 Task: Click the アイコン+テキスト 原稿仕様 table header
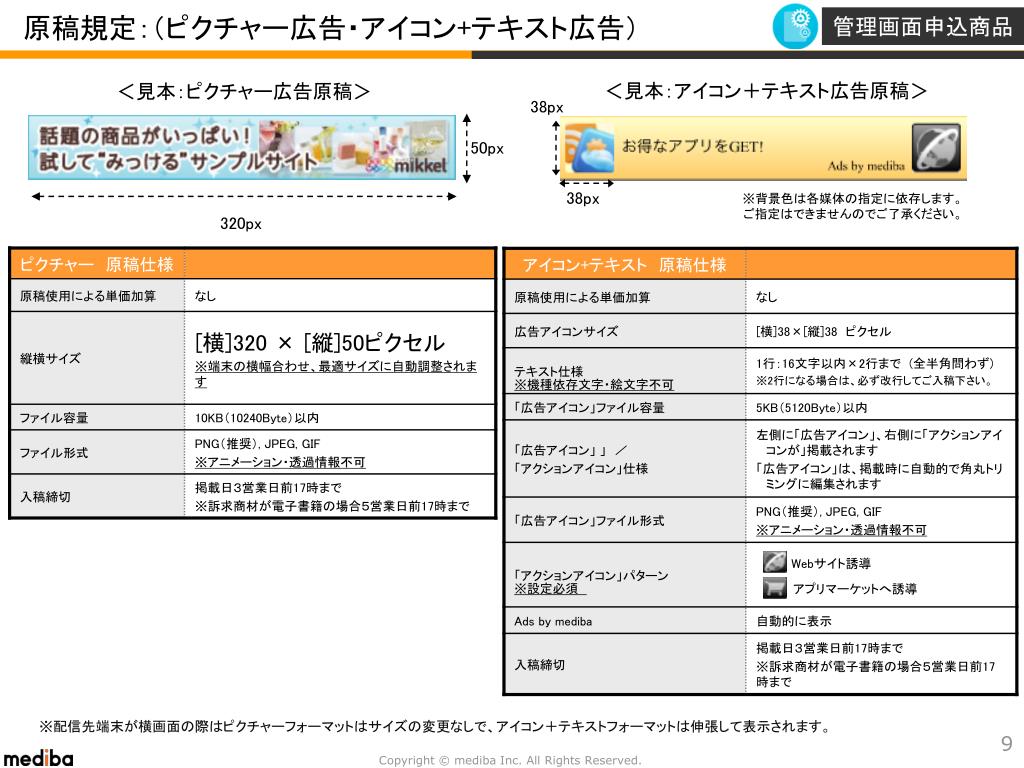pyautogui.click(x=624, y=265)
